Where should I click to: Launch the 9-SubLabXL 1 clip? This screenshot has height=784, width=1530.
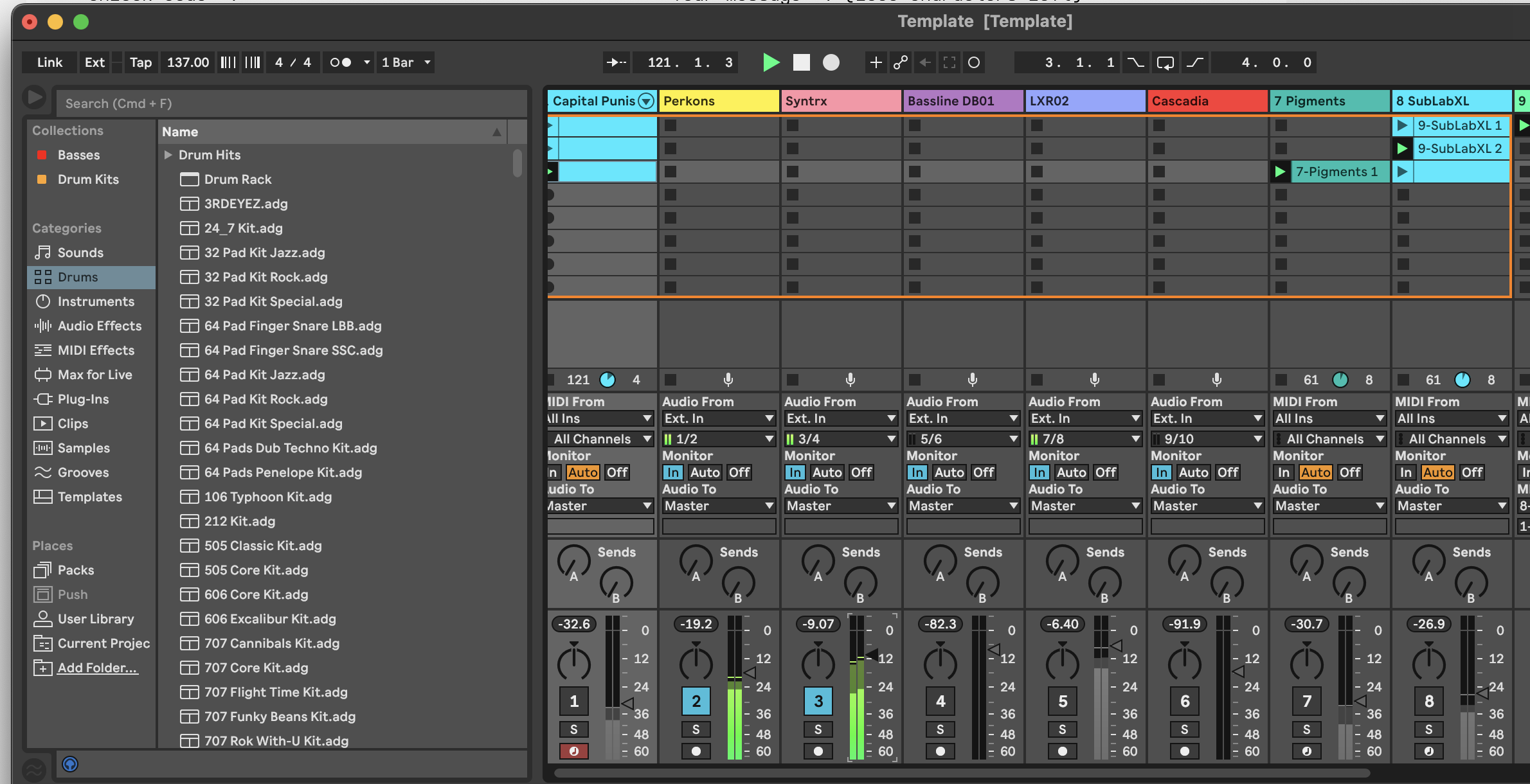(1402, 125)
